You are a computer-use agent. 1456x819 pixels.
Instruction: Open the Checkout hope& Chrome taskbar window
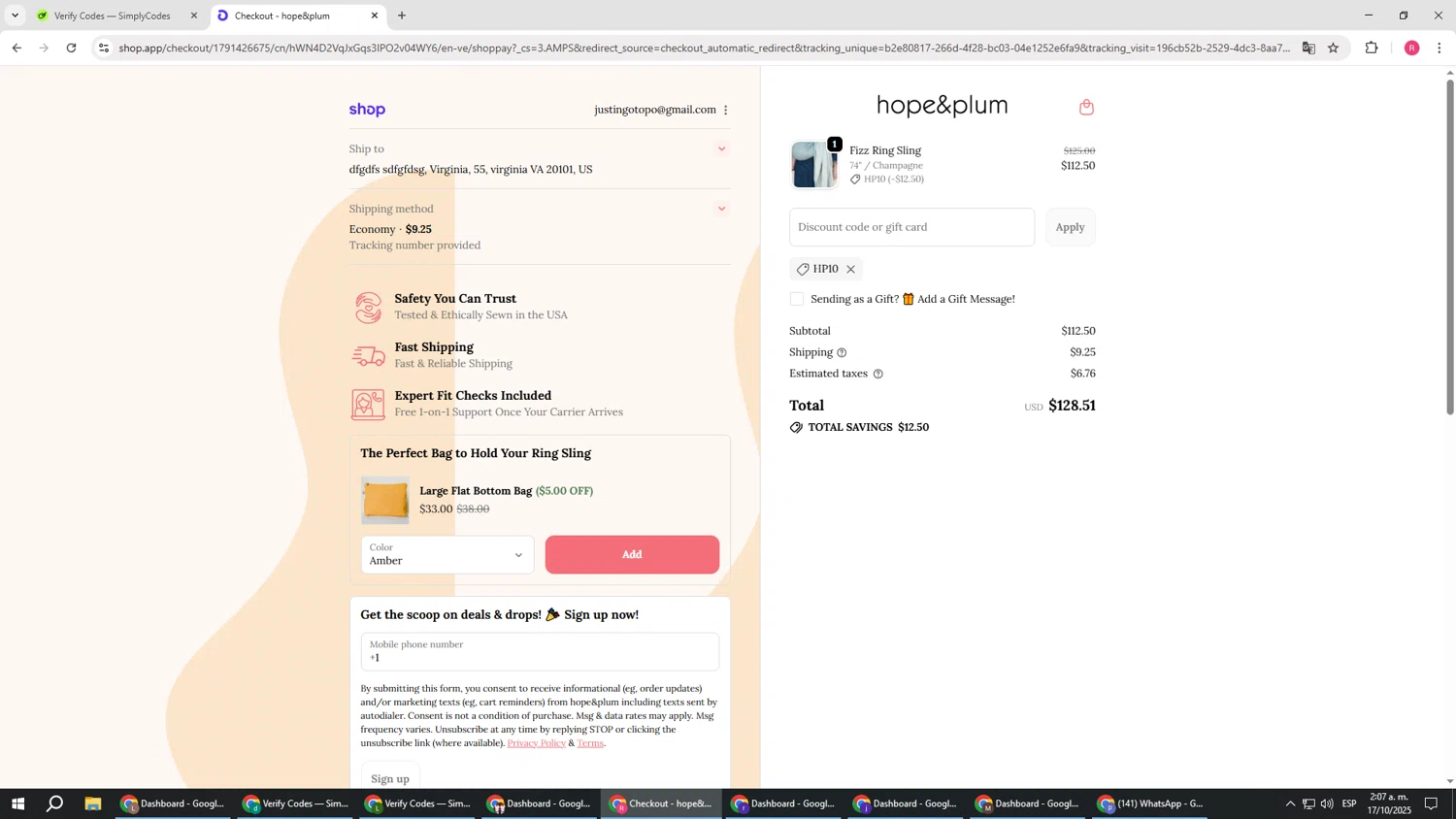(x=662, y=803)
